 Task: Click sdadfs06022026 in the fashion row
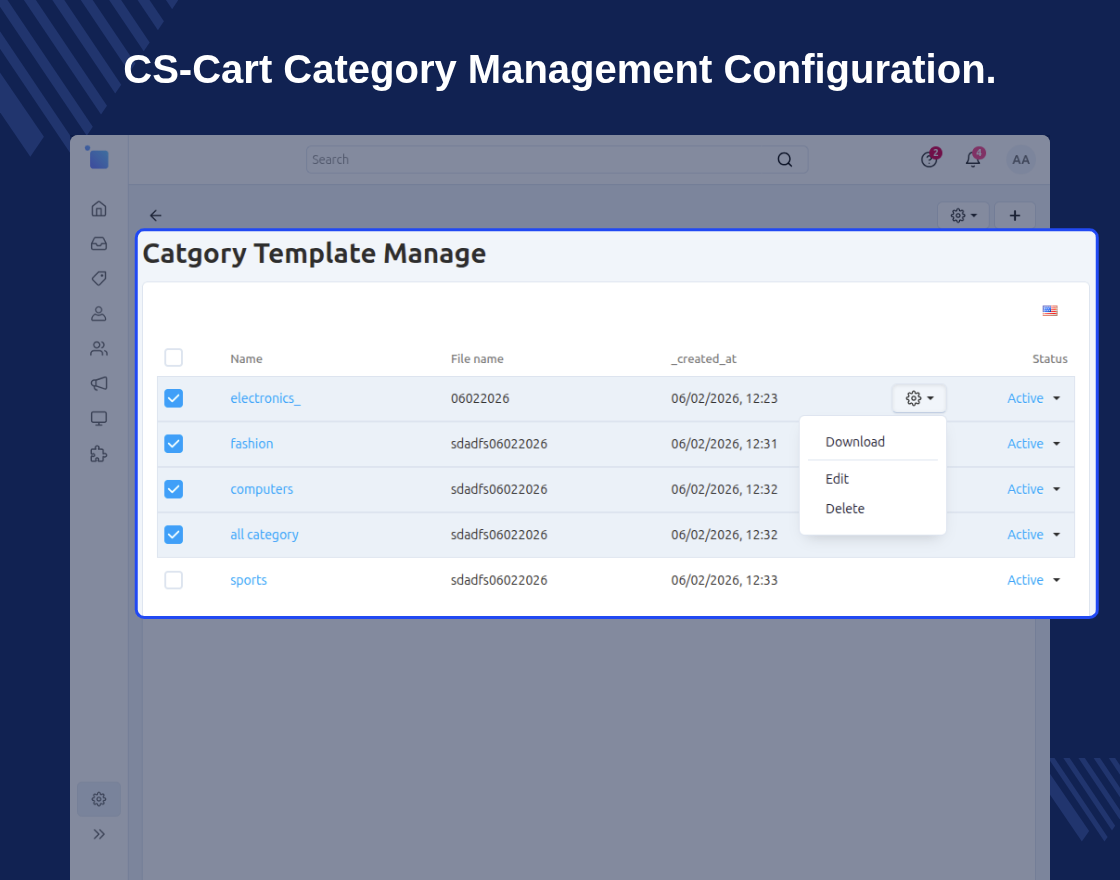pyautogui.click(x=499, y=444)
